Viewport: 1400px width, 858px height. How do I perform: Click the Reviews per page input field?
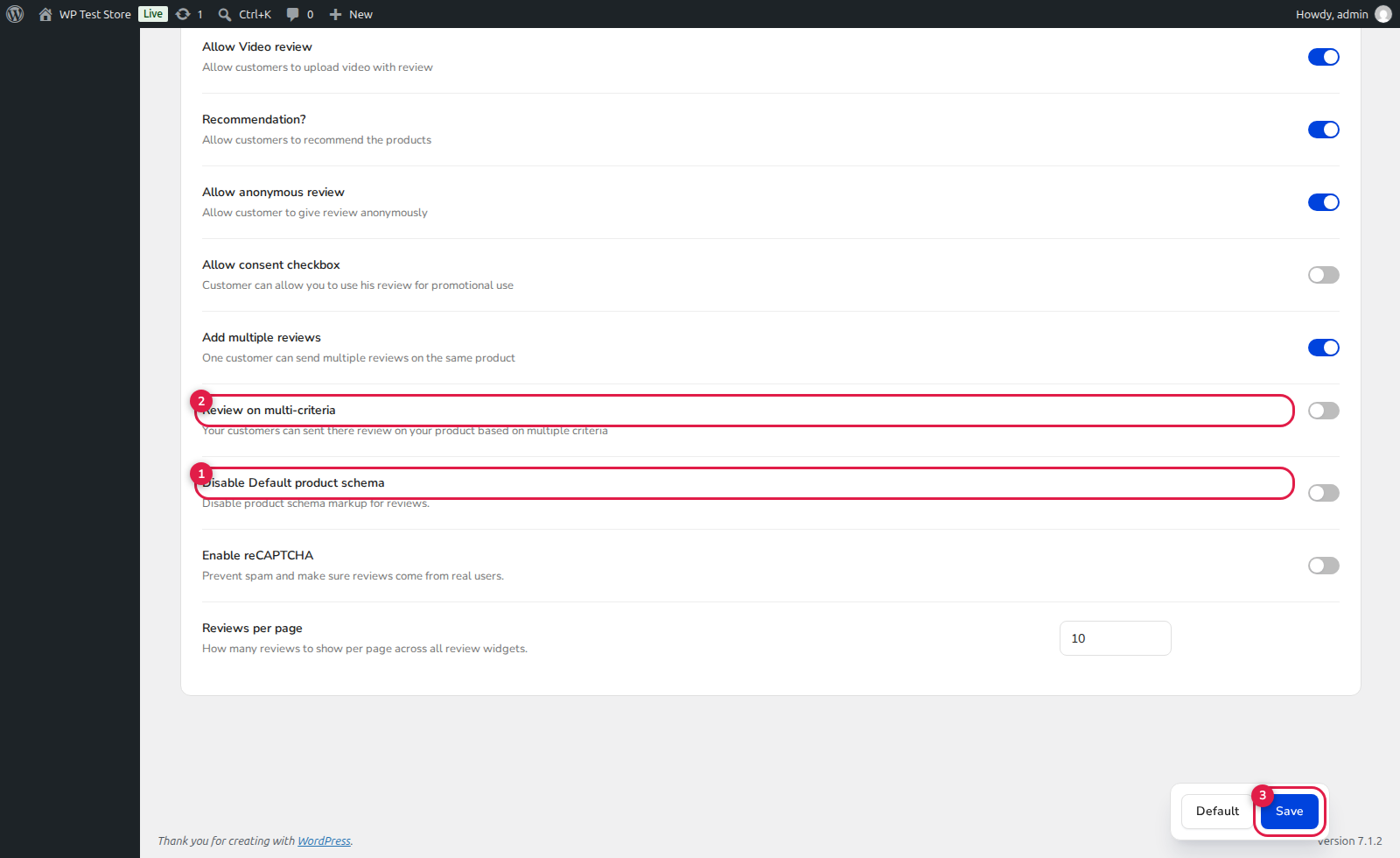coord(1116,638)
